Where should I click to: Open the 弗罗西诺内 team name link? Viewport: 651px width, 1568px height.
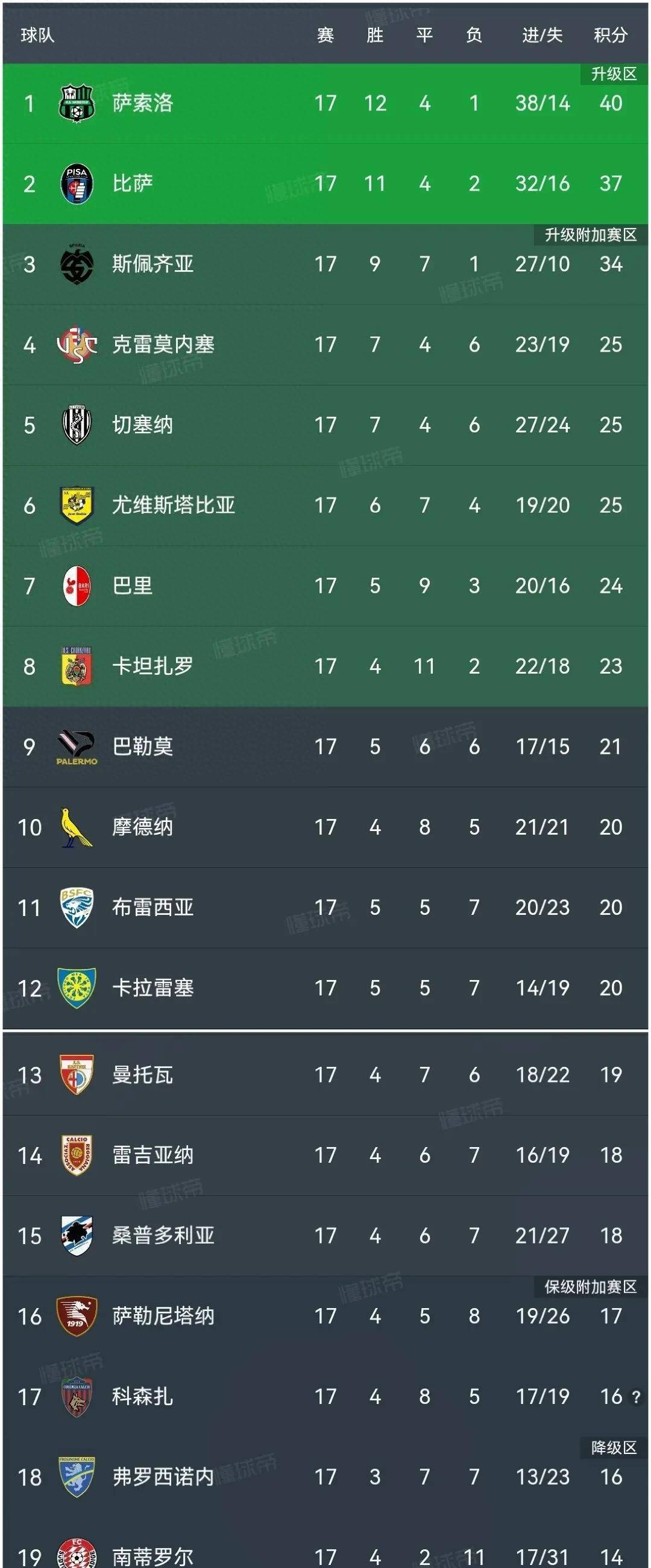(x=163, y=1477)
